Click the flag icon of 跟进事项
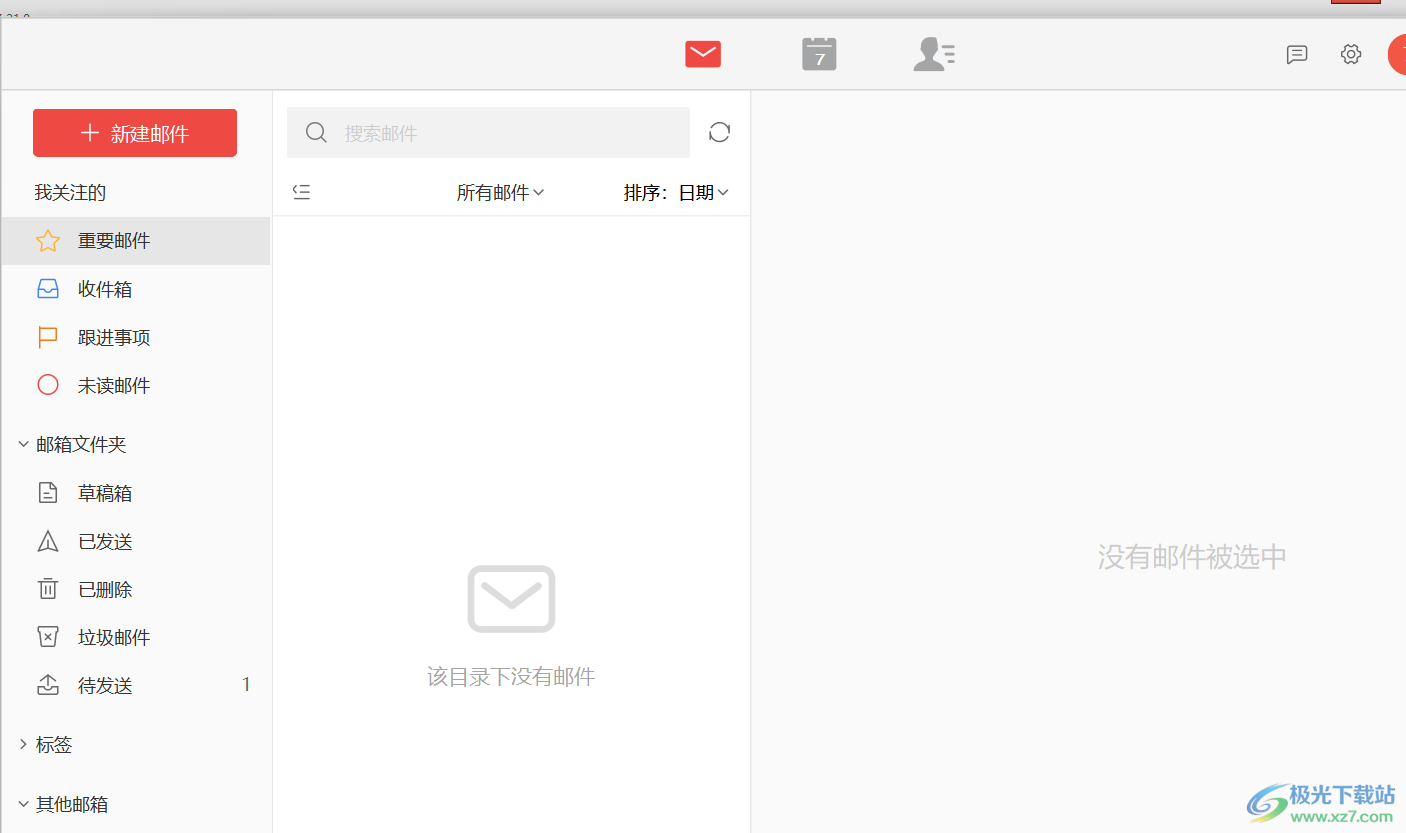Screen dimensions: 1406x833 (x=48, y=337)
